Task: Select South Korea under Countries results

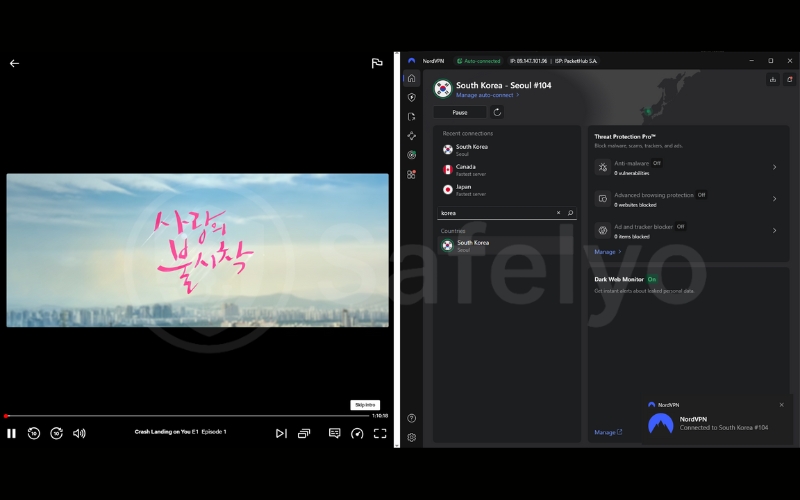Action: click(x=508, y=245)
